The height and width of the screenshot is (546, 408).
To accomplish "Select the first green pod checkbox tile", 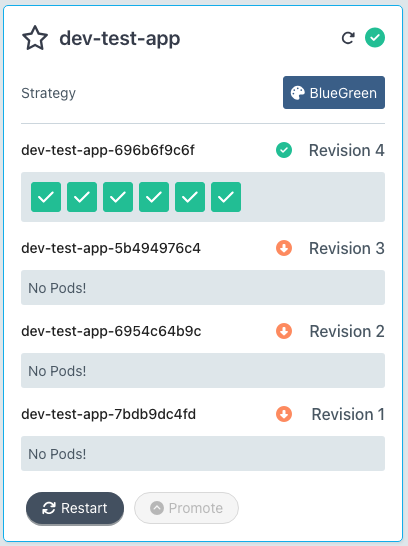I will point(46,197).
